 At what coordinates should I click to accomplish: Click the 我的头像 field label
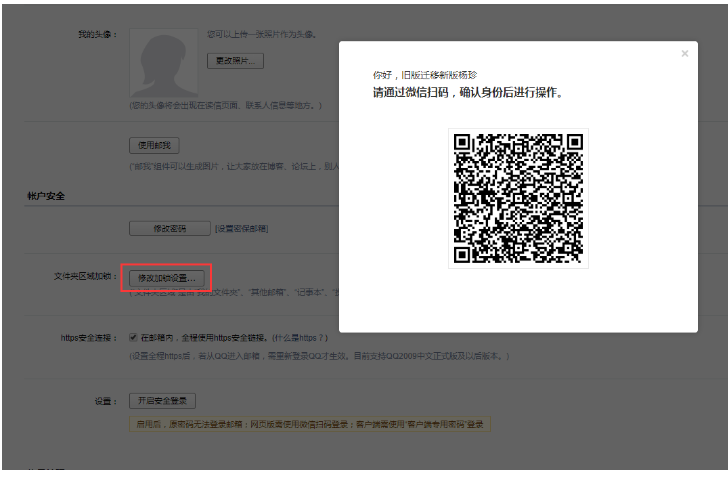97,35
